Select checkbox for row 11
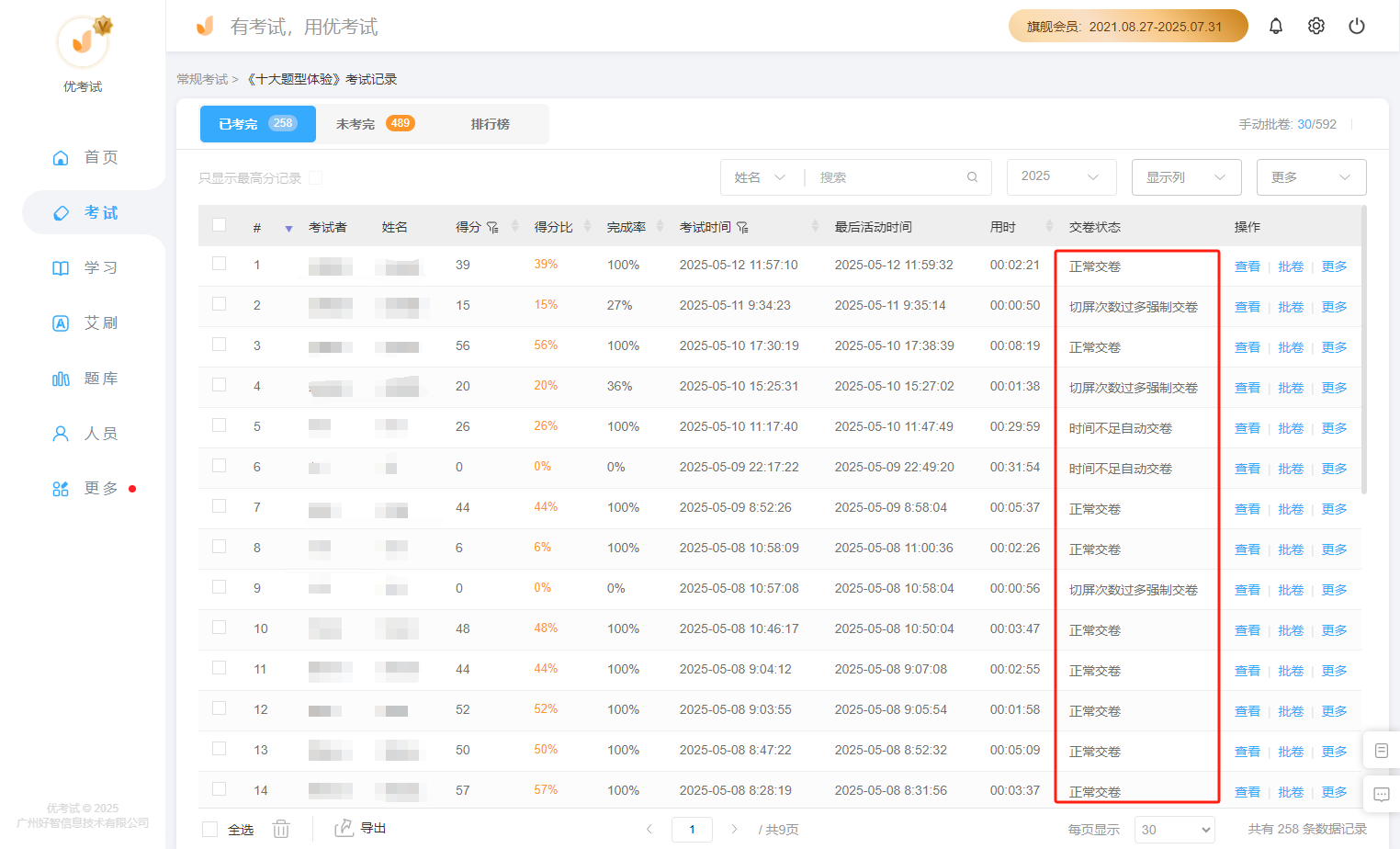This screenshot has height=849, width=1400. point(219,667)
